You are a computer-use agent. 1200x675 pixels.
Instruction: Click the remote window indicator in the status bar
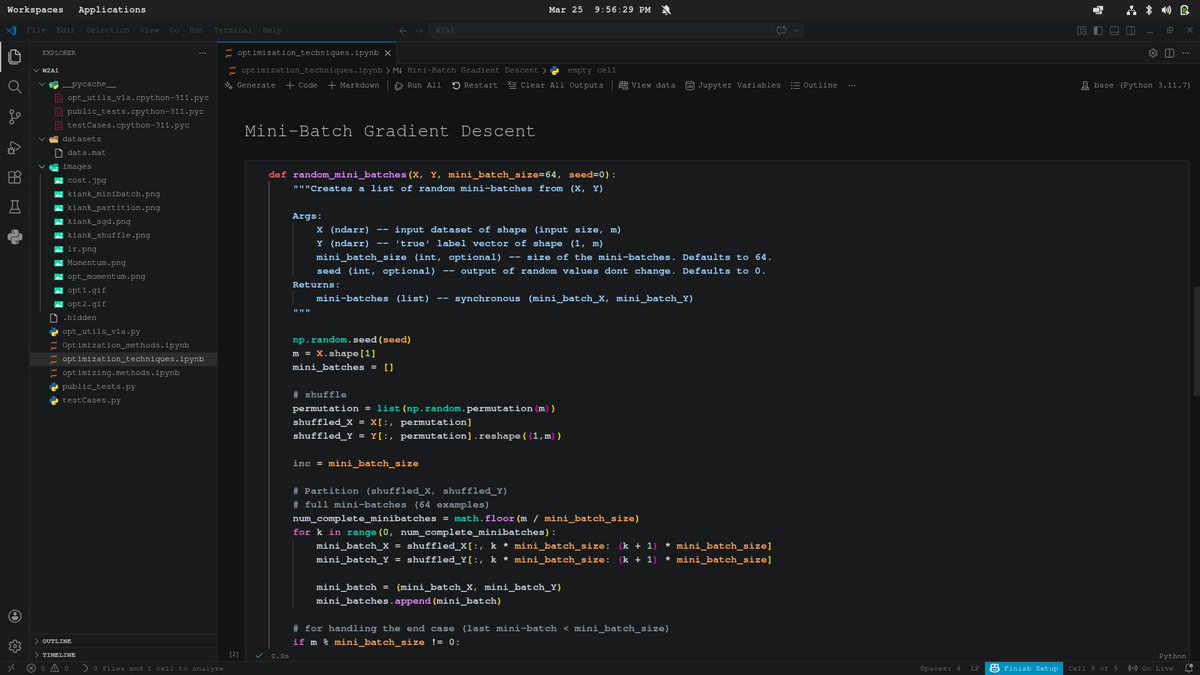10,668
